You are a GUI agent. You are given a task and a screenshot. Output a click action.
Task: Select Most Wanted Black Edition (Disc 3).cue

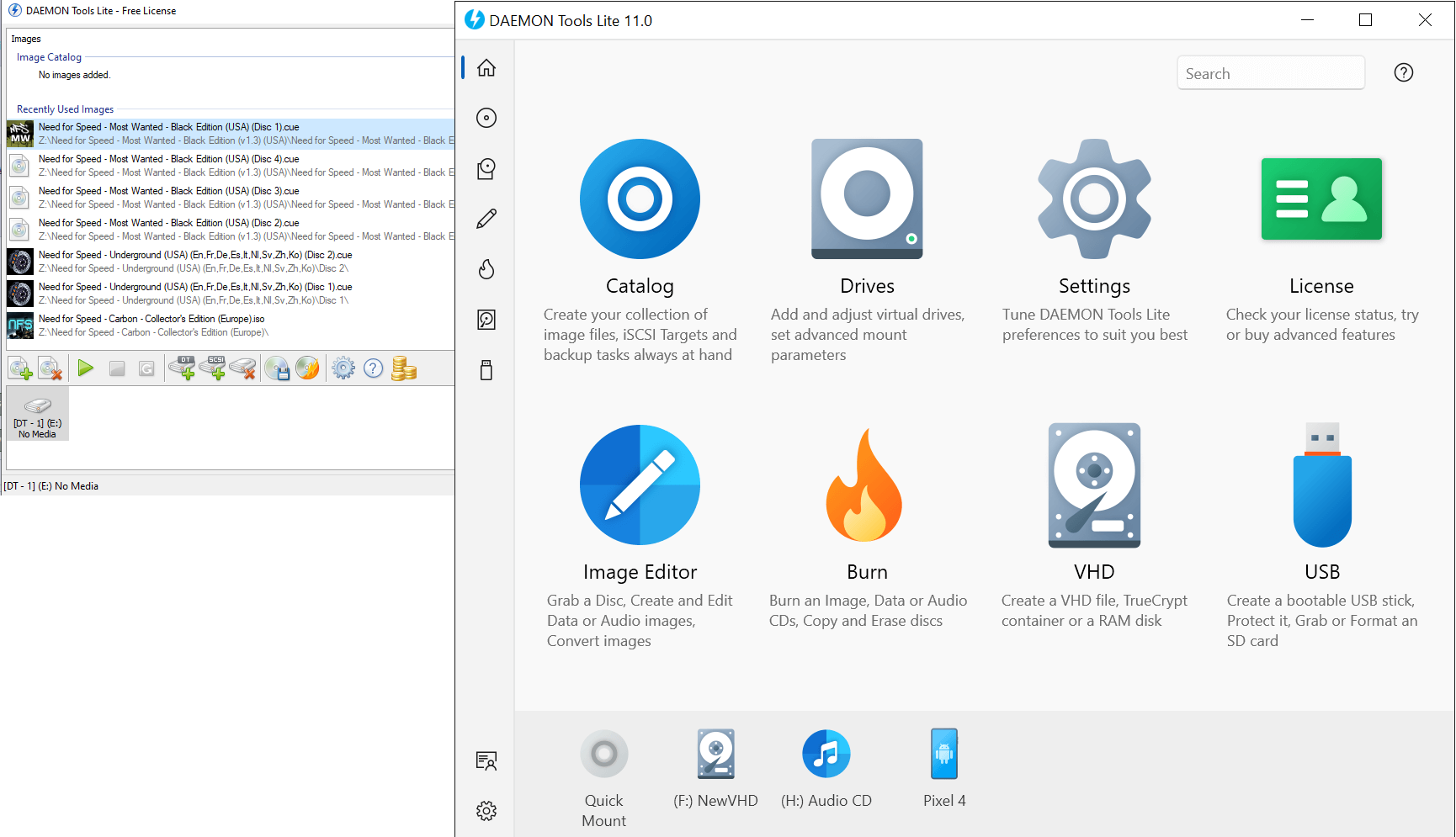tap(231, 198)
